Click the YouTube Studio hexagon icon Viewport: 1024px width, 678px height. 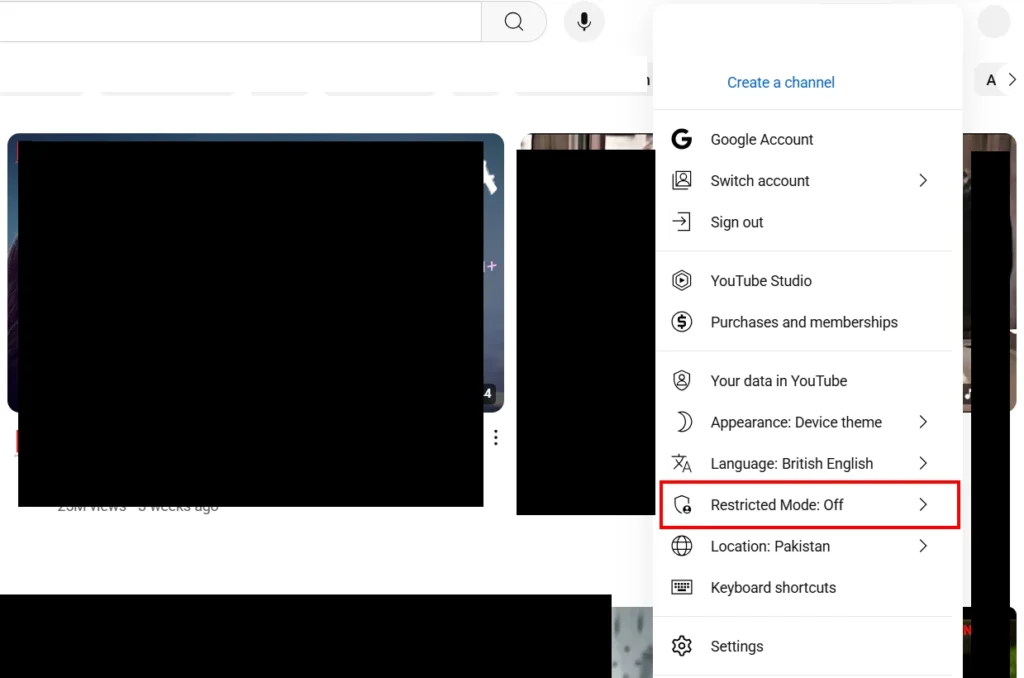point(682,281)
